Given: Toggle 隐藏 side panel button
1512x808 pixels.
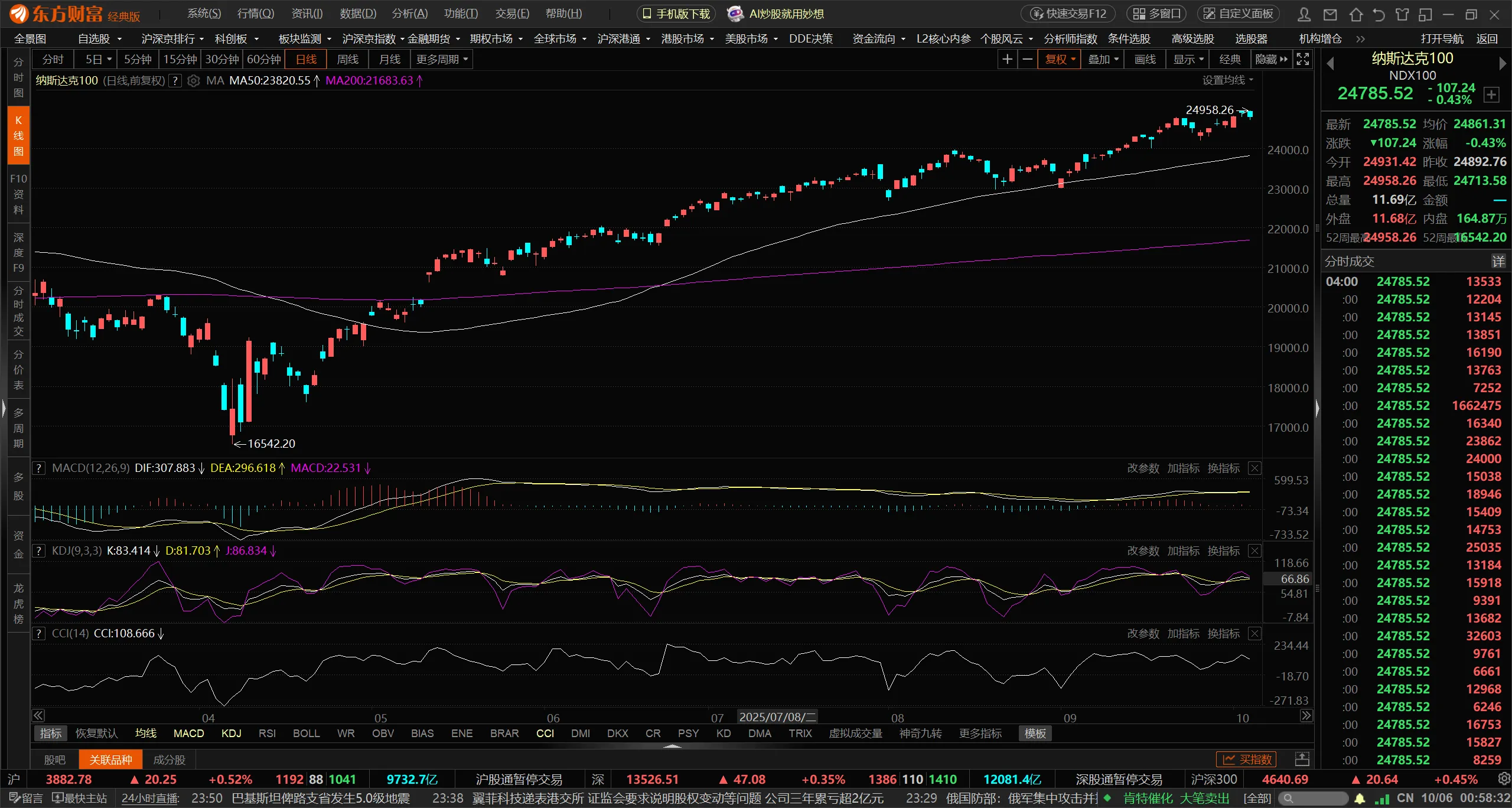Looking at the screenshot, I should pyautogui.click(x=1271, y=59).
